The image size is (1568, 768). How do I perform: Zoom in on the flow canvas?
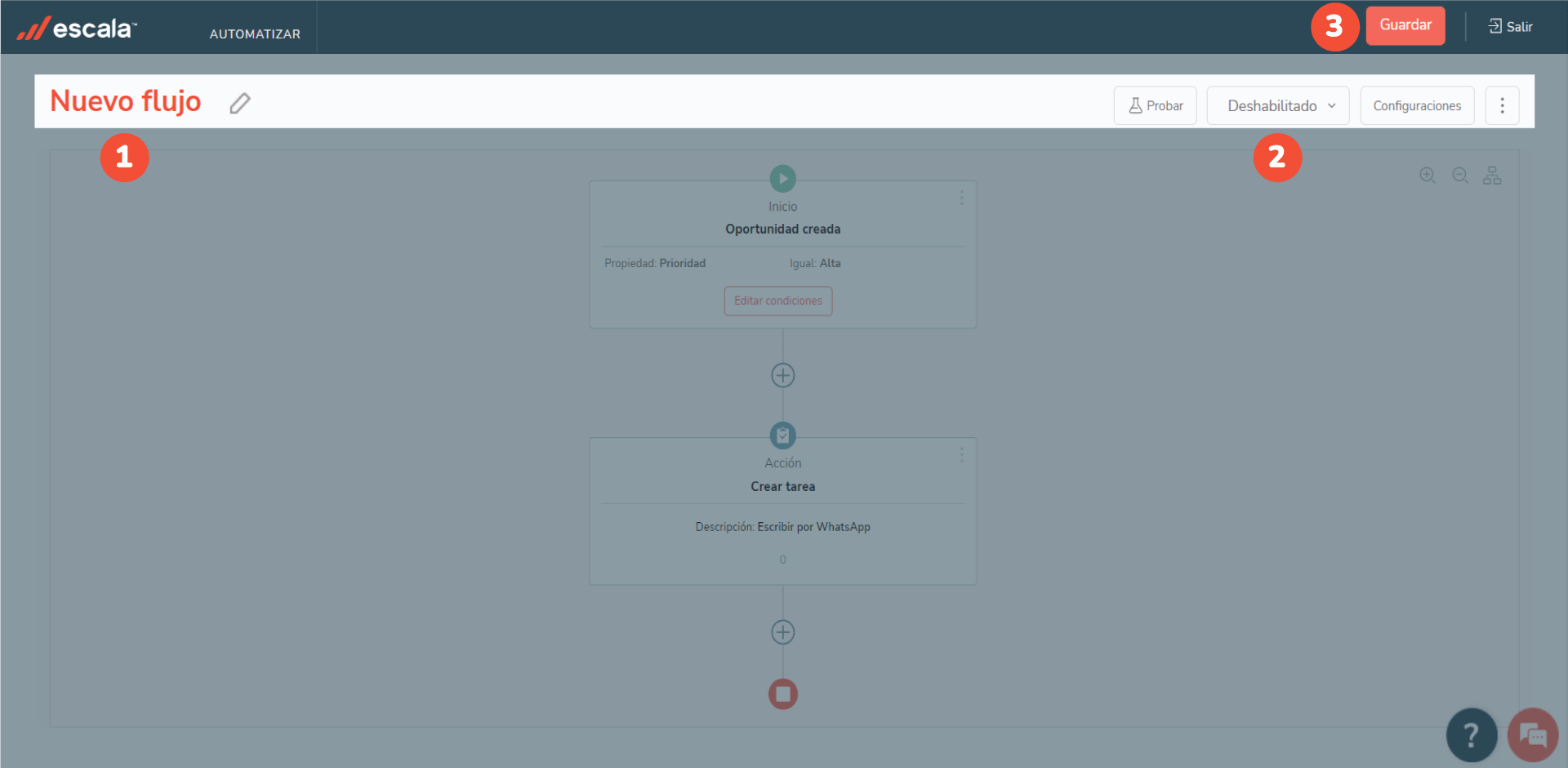[1428, 175]
